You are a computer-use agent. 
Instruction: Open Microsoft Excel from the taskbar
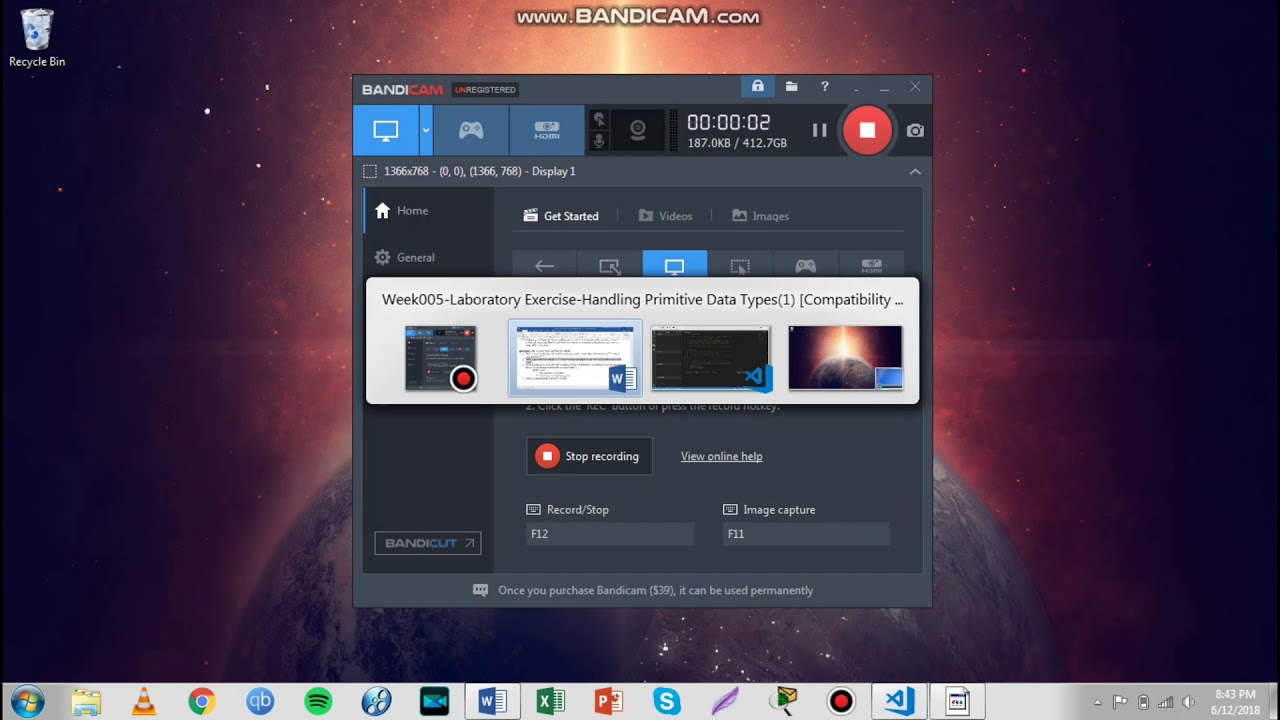point(551,701)
